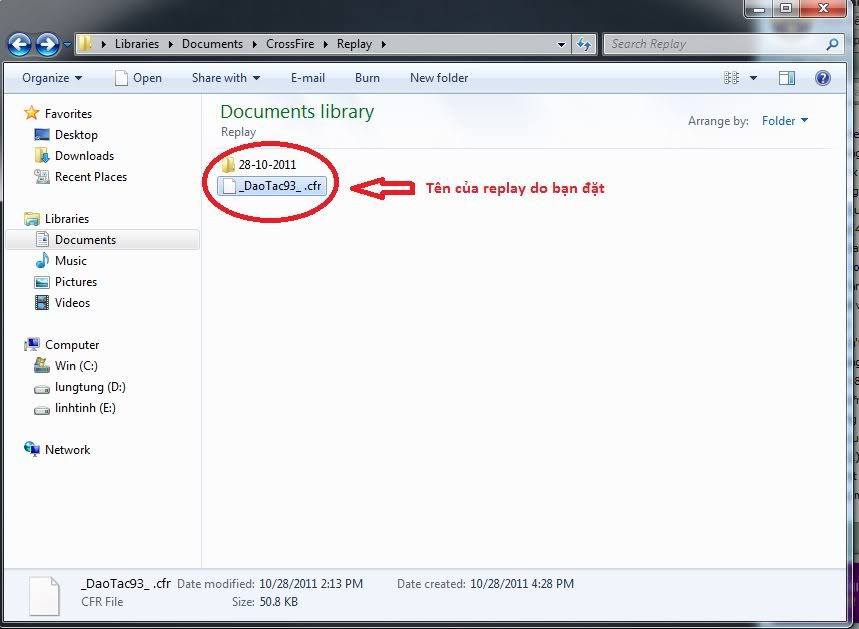859x629 pixels.
Task: Open the Videos library
Action: [72, 302]
